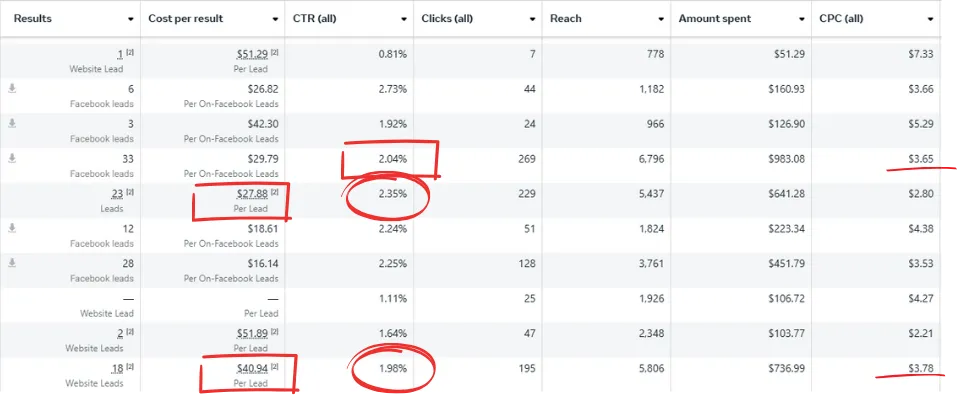Open CPC (all) column dropdown arrow

click(930, 20)
